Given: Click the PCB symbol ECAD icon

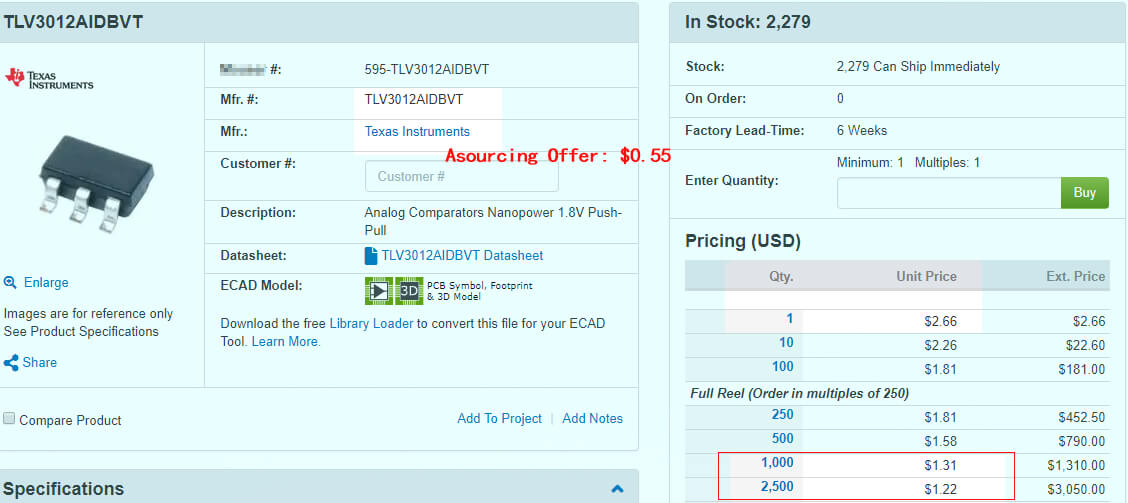Looking at the screenshot, I should 378,291.
